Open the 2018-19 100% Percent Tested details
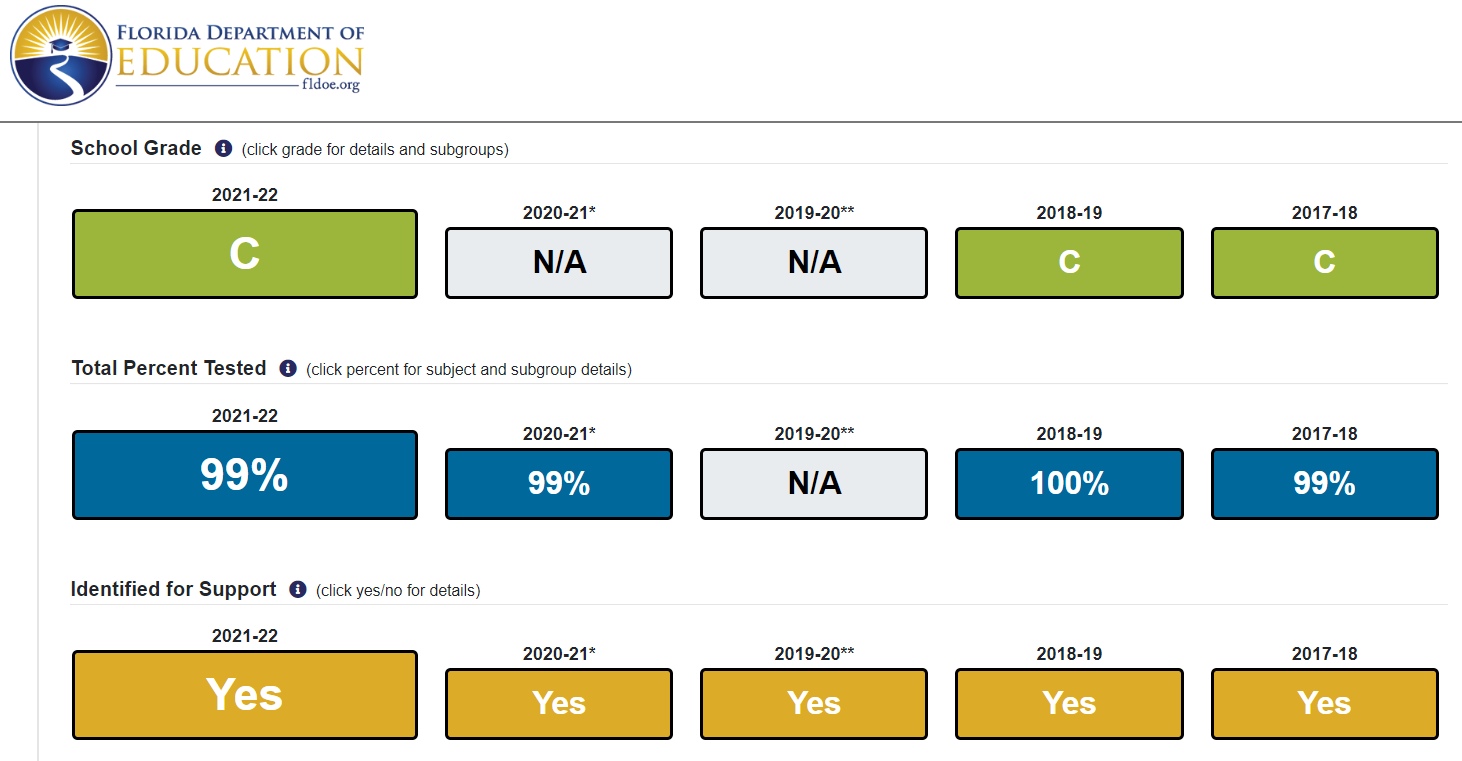 point(1069,484)
